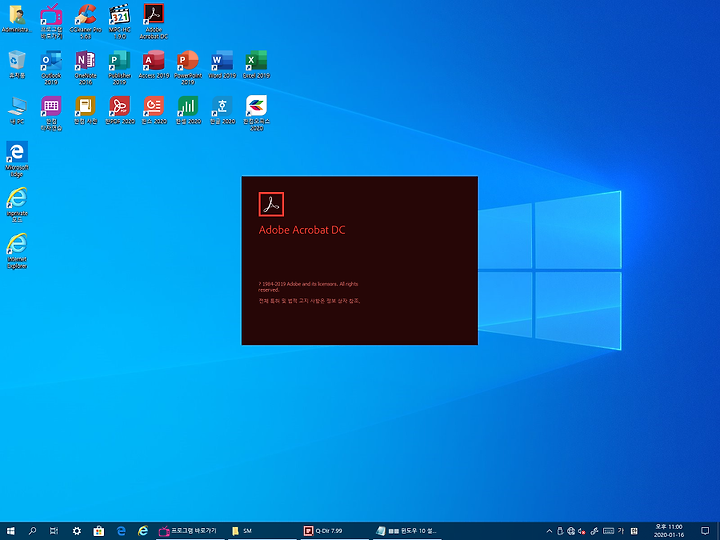Select the Hancom dictionary desktop shortcut
This screenshot has width=720, height=540.
point(85,110)
